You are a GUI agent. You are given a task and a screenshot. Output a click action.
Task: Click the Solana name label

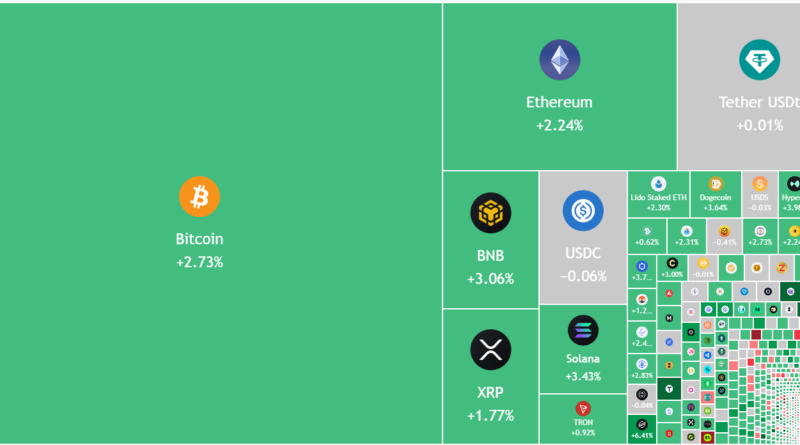pyautogui.click(x=582, y=358)
